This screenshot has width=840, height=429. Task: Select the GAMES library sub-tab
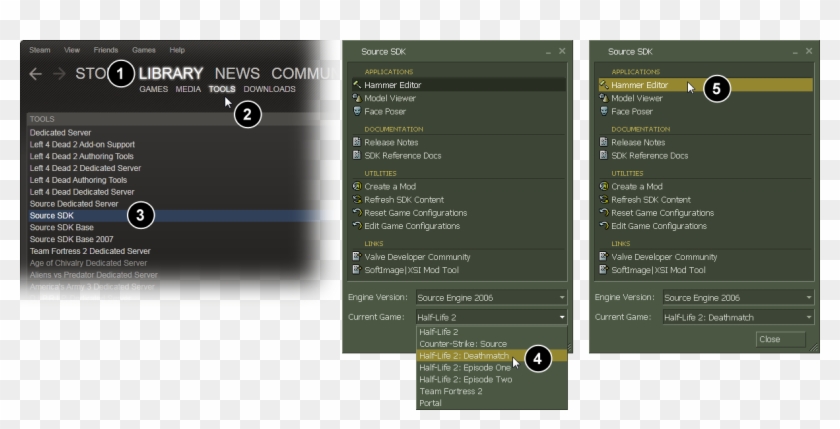pyautogui.click(x=154, y=89)
